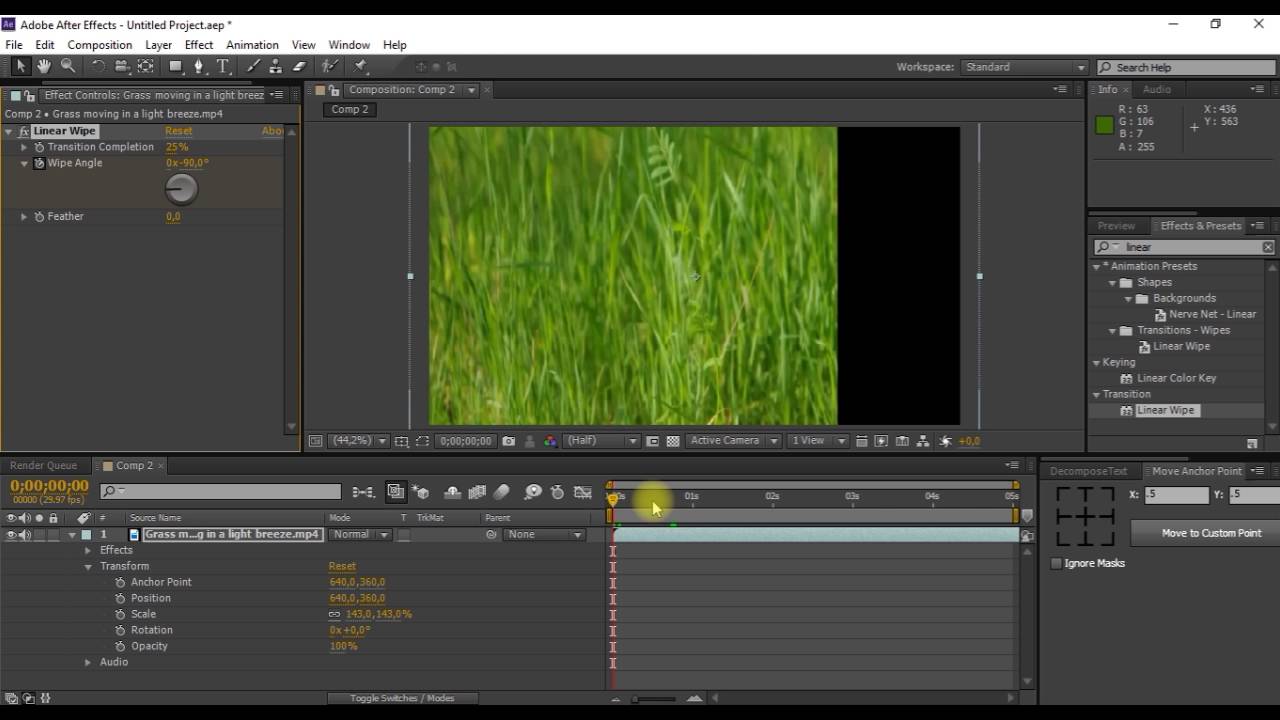Toggle Wipe Angle stopwatch keyframing
The image size is (1280, 720).
coord(40,163)
